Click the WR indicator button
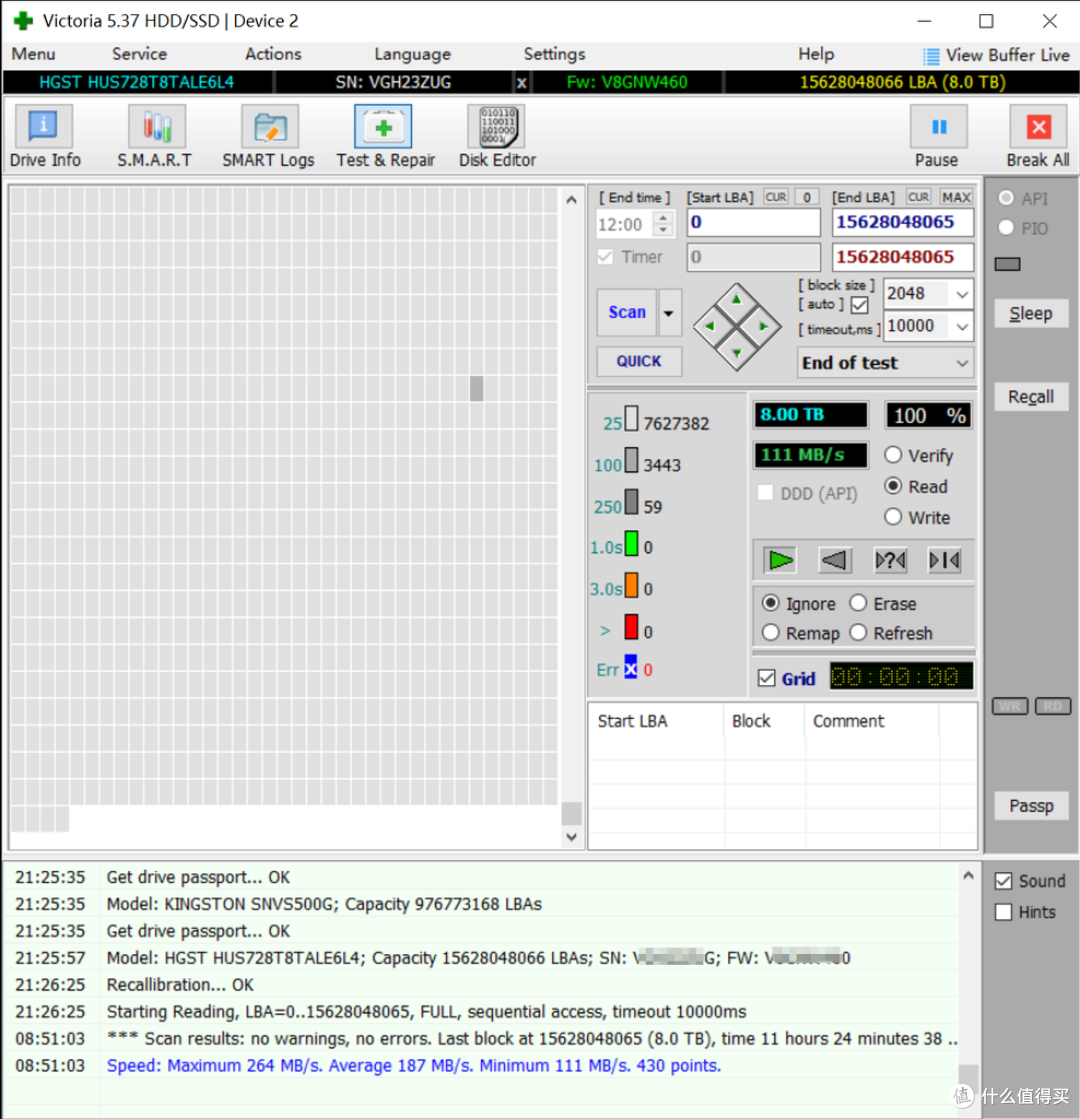Image resolution: width=1080 pixels, height=1119 pixels. pyautogui.click(x=1009, y=706)
